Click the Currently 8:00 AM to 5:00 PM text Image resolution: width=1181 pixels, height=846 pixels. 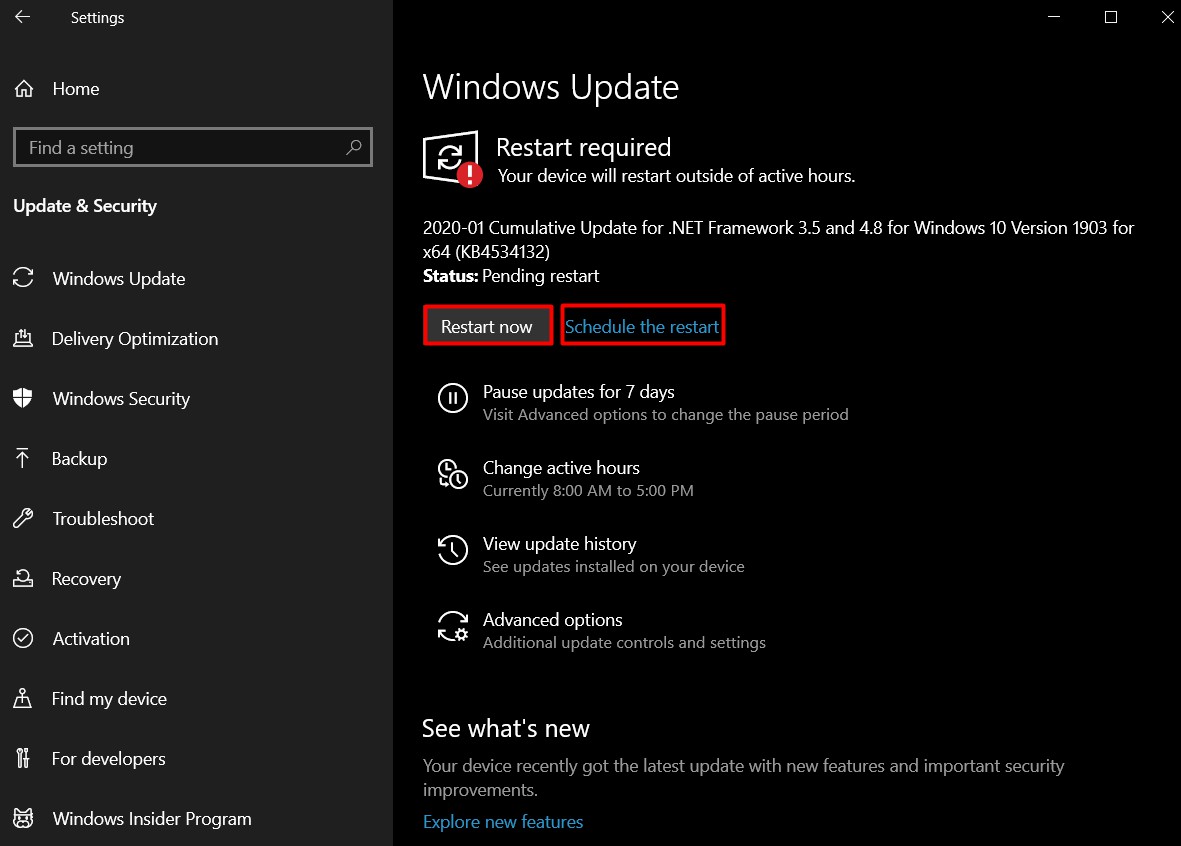[588, 491]
